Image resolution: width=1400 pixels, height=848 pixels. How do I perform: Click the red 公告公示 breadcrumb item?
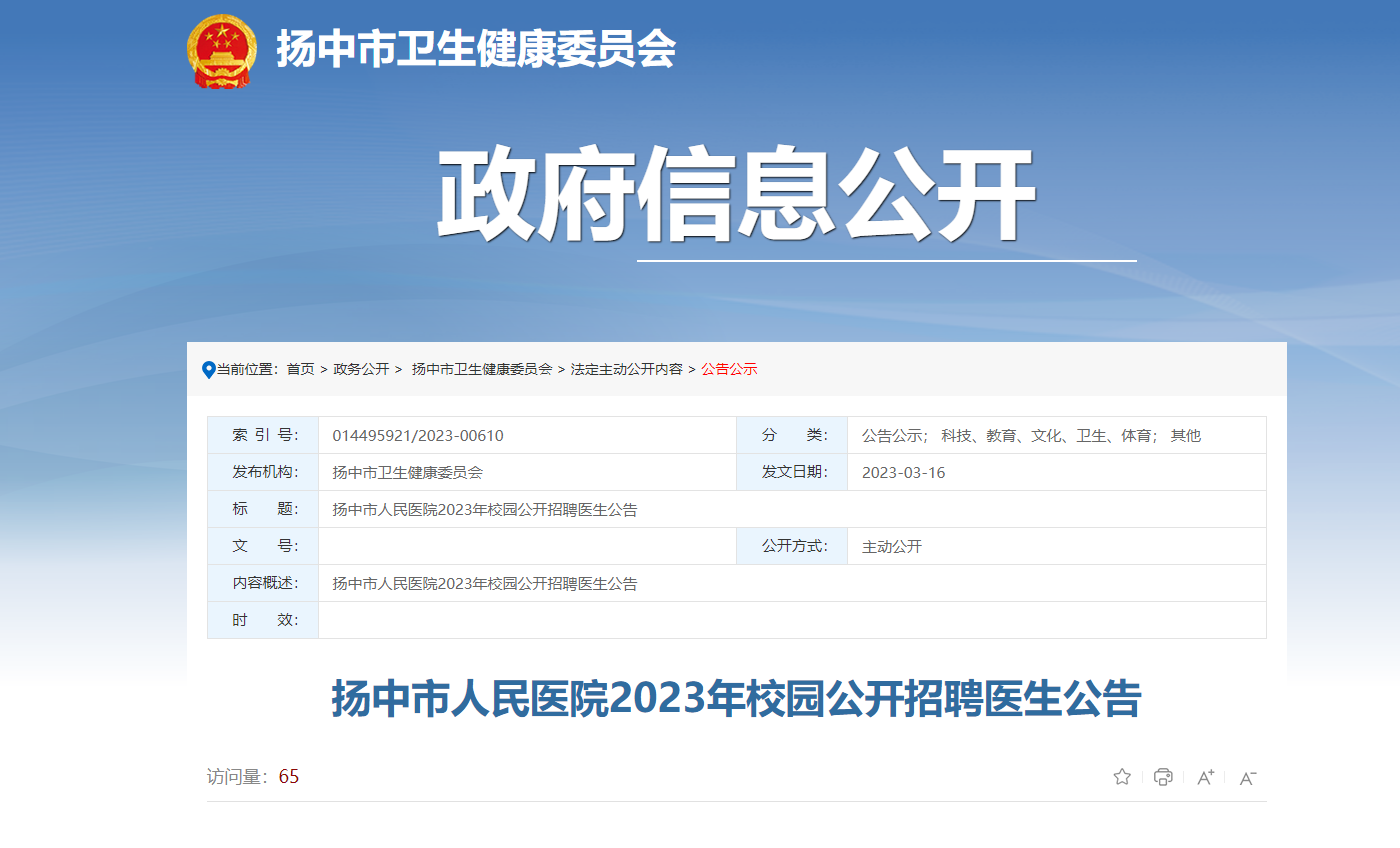(729, 369)
